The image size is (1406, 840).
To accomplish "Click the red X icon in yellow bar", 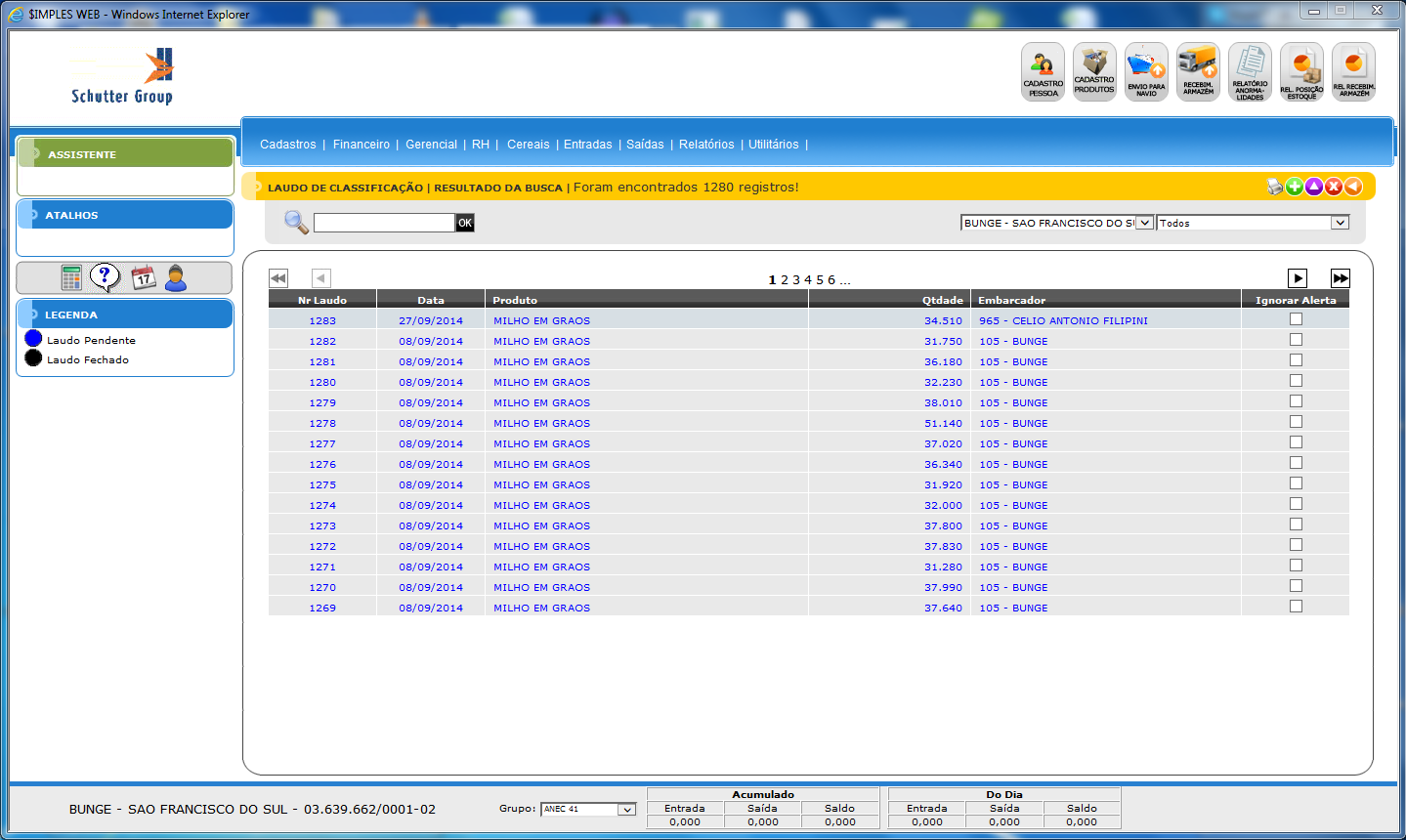I will pos(1334,187).
